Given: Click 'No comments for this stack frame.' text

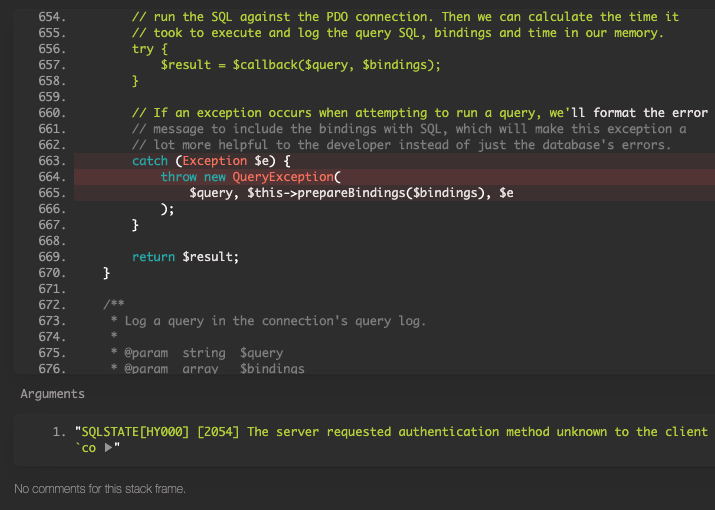Looking at the screenshot, I should click(100, 489).
